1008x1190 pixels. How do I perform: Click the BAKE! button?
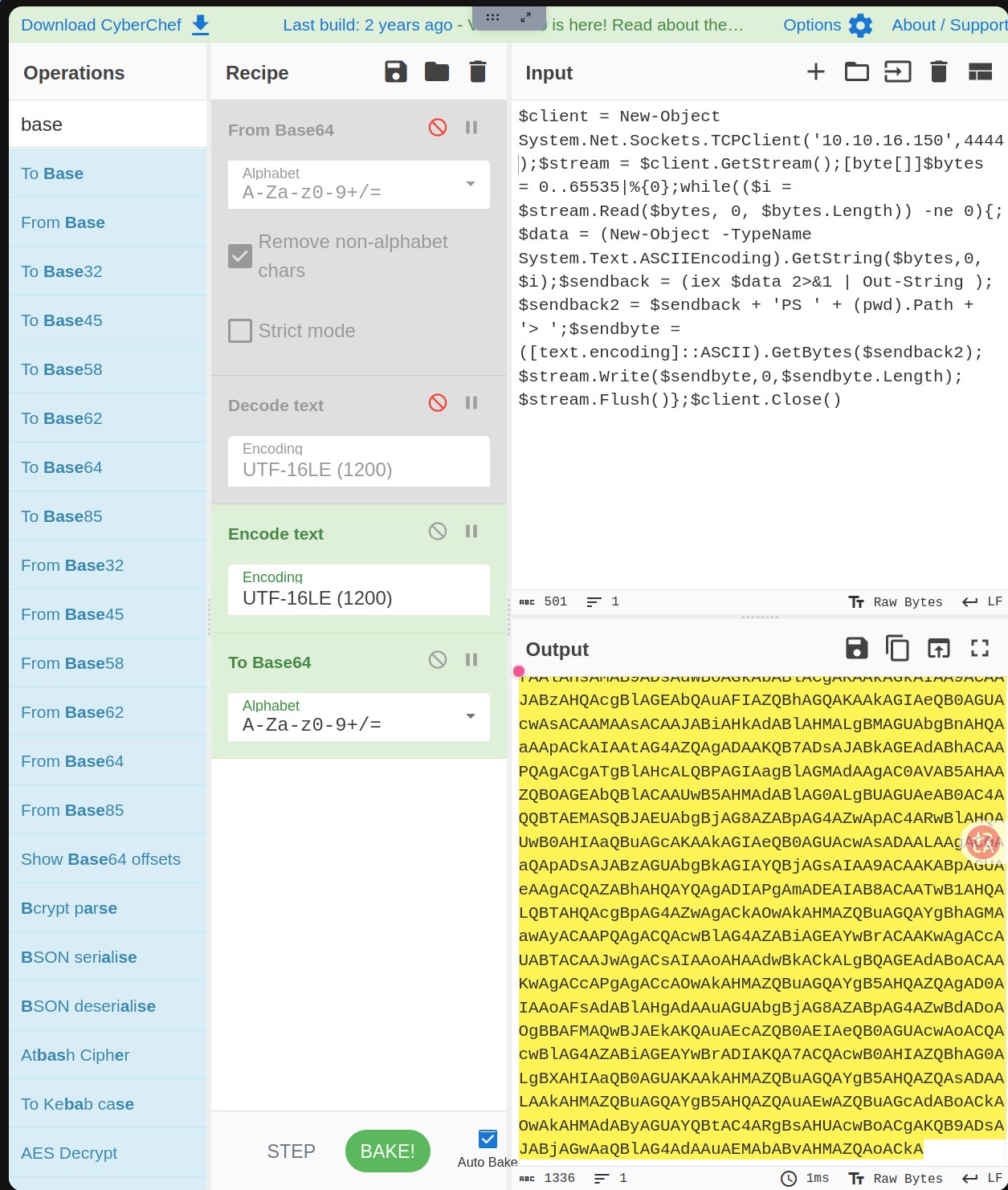[x=388, y=1151]
